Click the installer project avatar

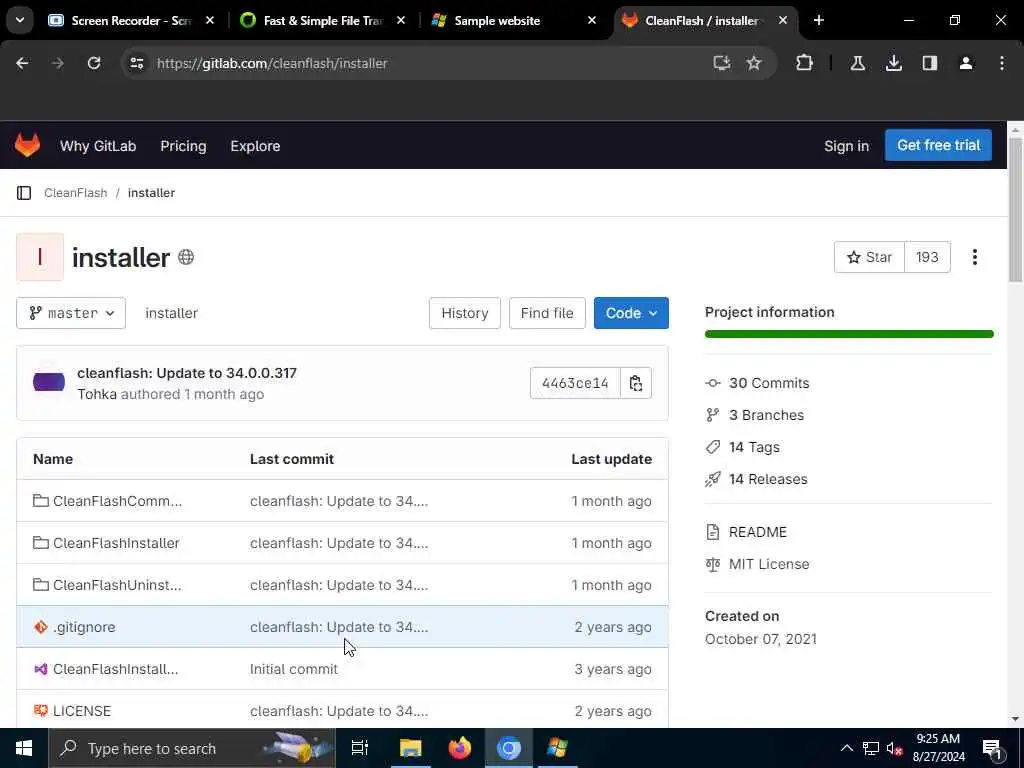[x=40, y=257]
